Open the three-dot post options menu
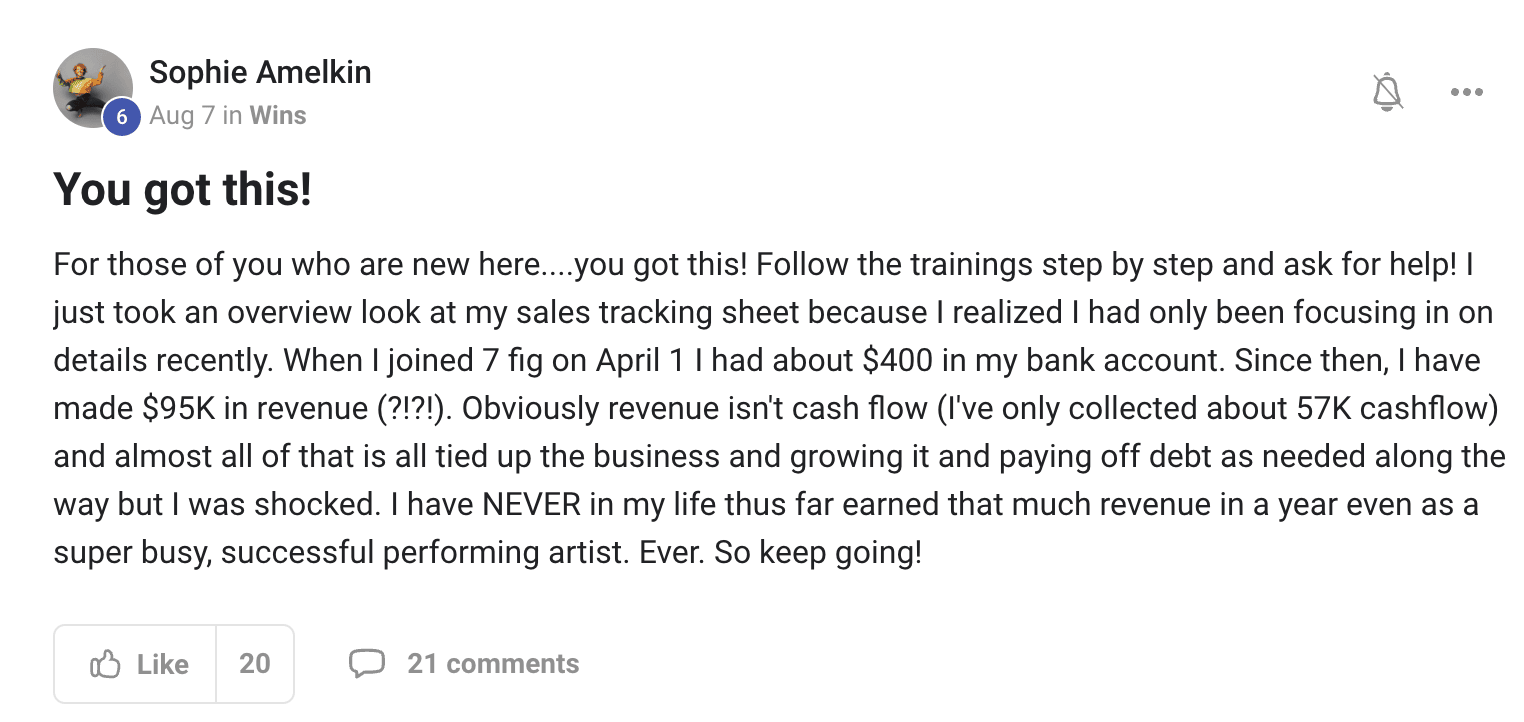1524x722 pixels. [x=1466, y=92]
